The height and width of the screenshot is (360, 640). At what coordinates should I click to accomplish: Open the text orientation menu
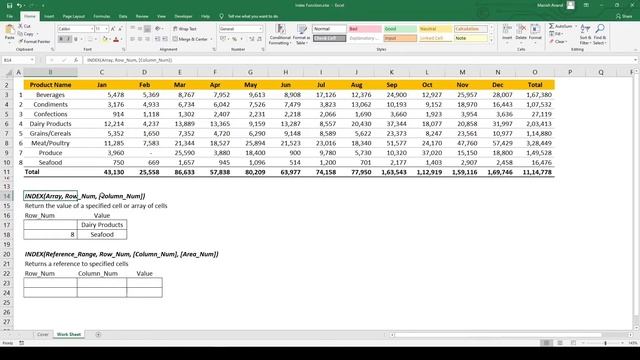158,29
